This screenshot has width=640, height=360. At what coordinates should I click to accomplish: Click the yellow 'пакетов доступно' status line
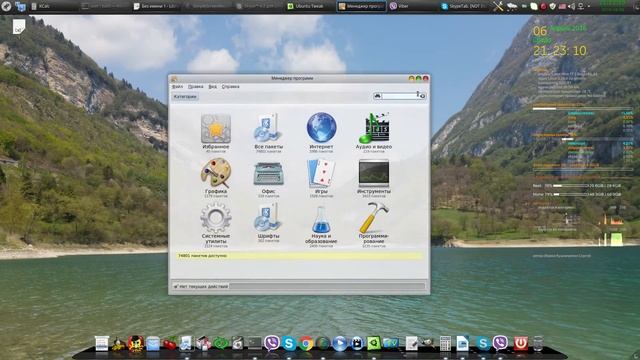pyautogui.click(x=300, y=256)
